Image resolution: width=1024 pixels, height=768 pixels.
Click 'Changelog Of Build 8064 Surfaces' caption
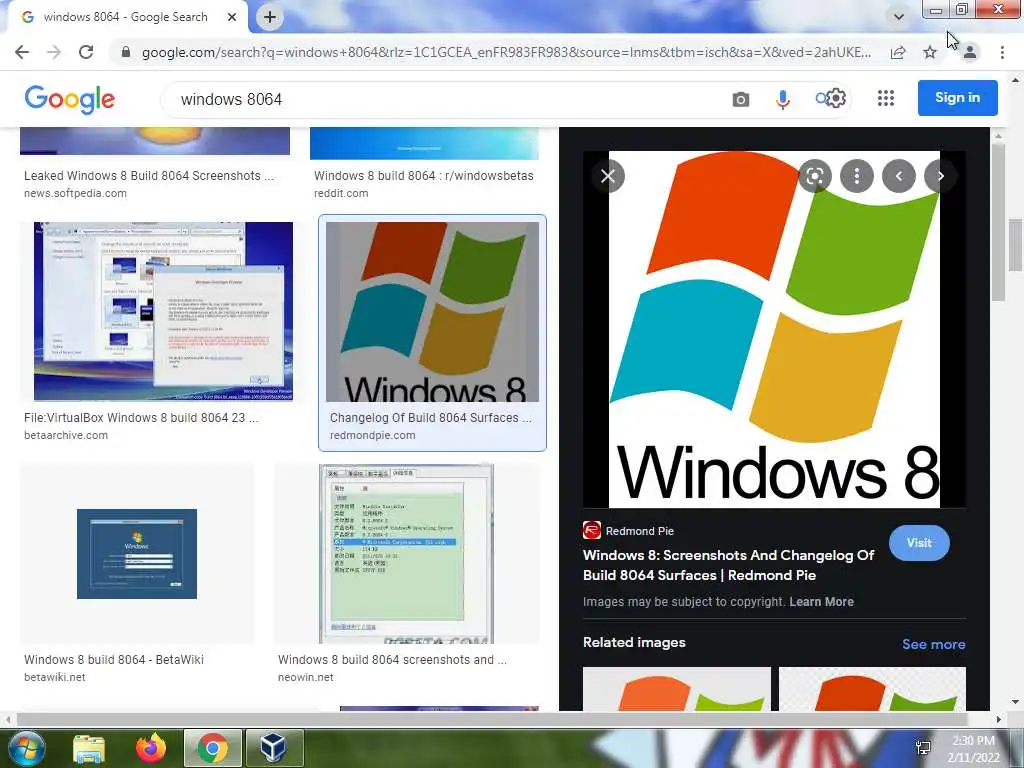point(430,417)
